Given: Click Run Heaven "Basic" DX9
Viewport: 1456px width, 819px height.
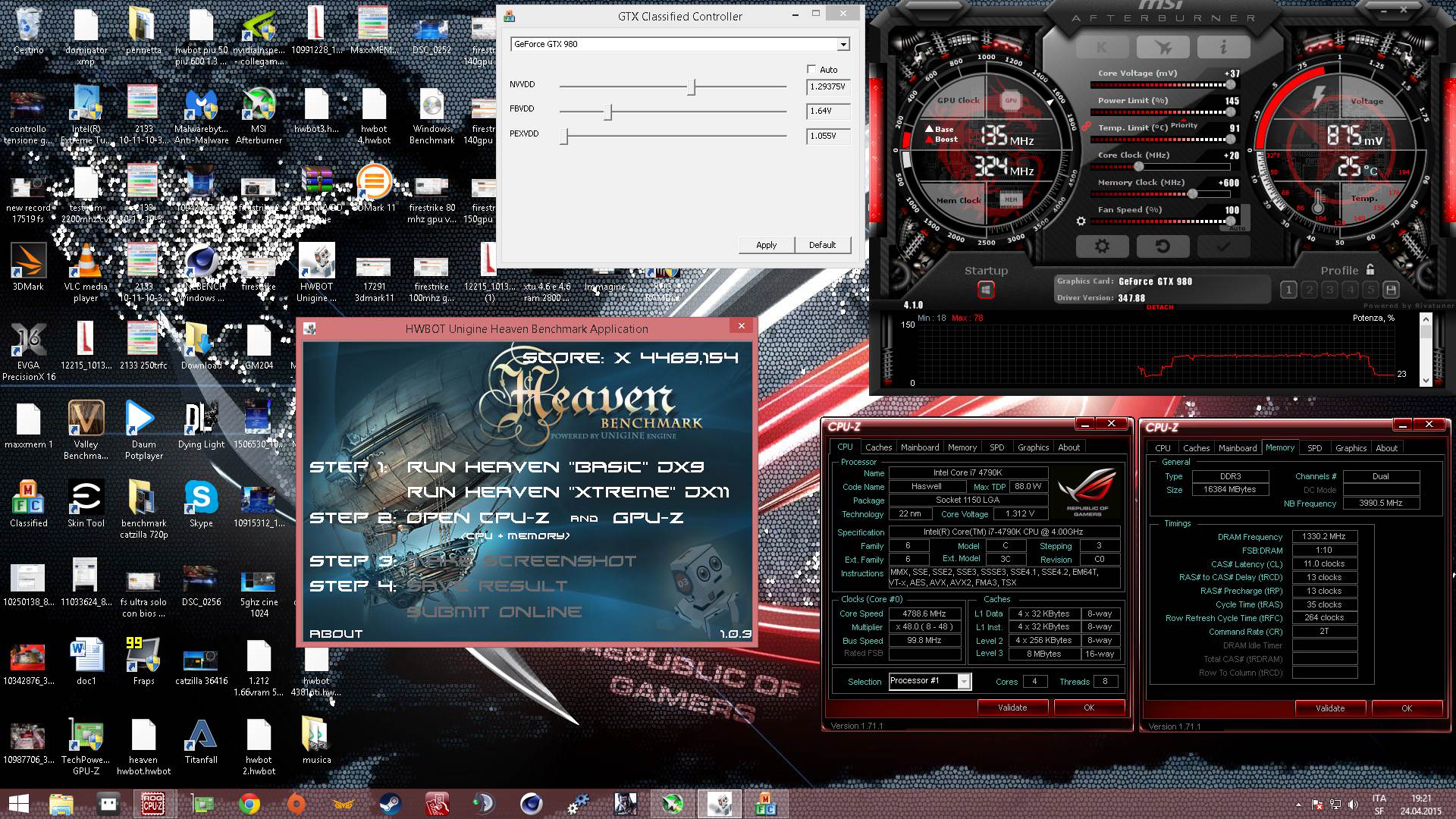Looking at the screenshot, I should pyautogui.click(x=555, y=467).
